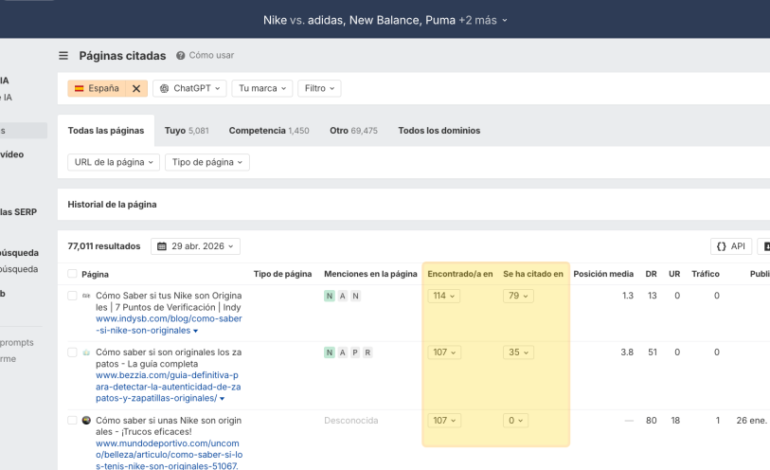The image size is (770, 470).
Task: Open the las SERP sidebar item
Action: (19, 212)
